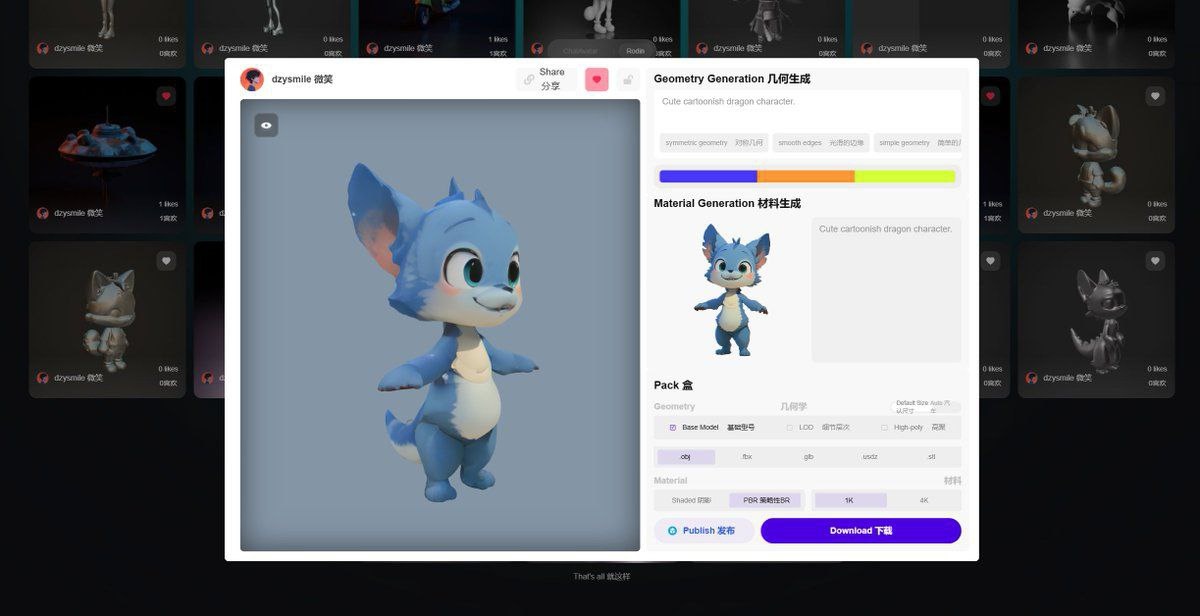Screen dimensions: 1200x616
Task: Click the unlock padlock icon beside the heart
Action: click(628, 80)
